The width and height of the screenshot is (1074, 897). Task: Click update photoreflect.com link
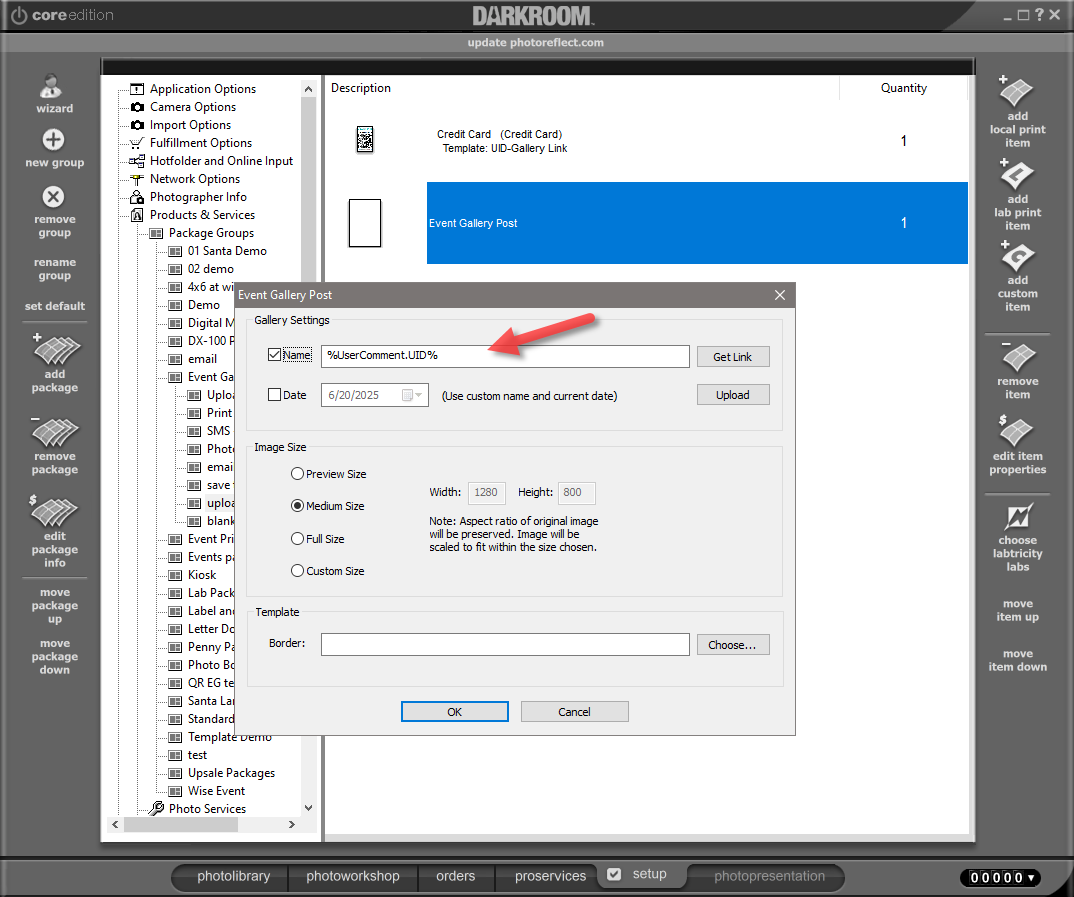(536, 42)
